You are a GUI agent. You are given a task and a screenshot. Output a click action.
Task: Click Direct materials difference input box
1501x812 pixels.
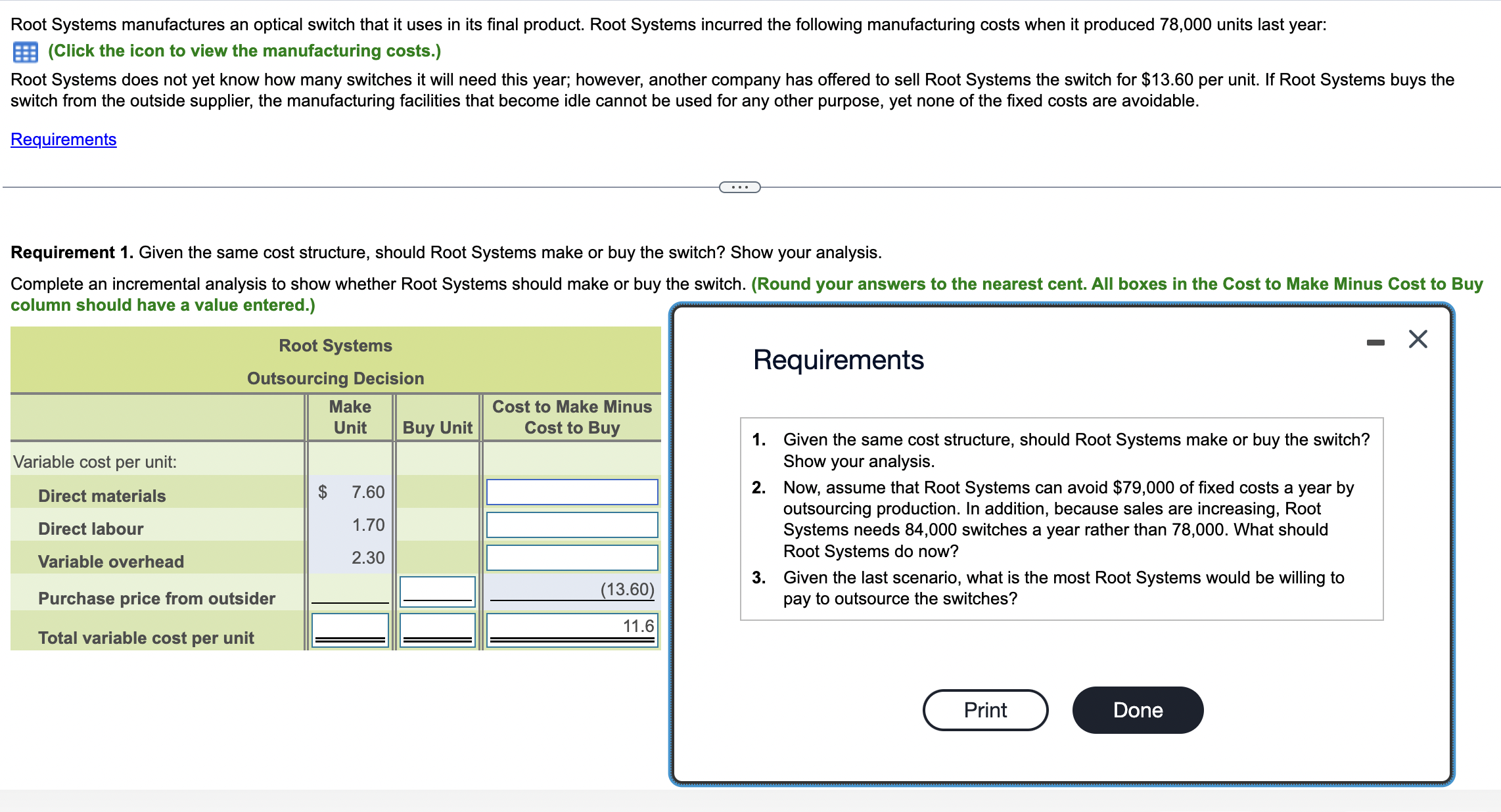(x=572, y=492)
